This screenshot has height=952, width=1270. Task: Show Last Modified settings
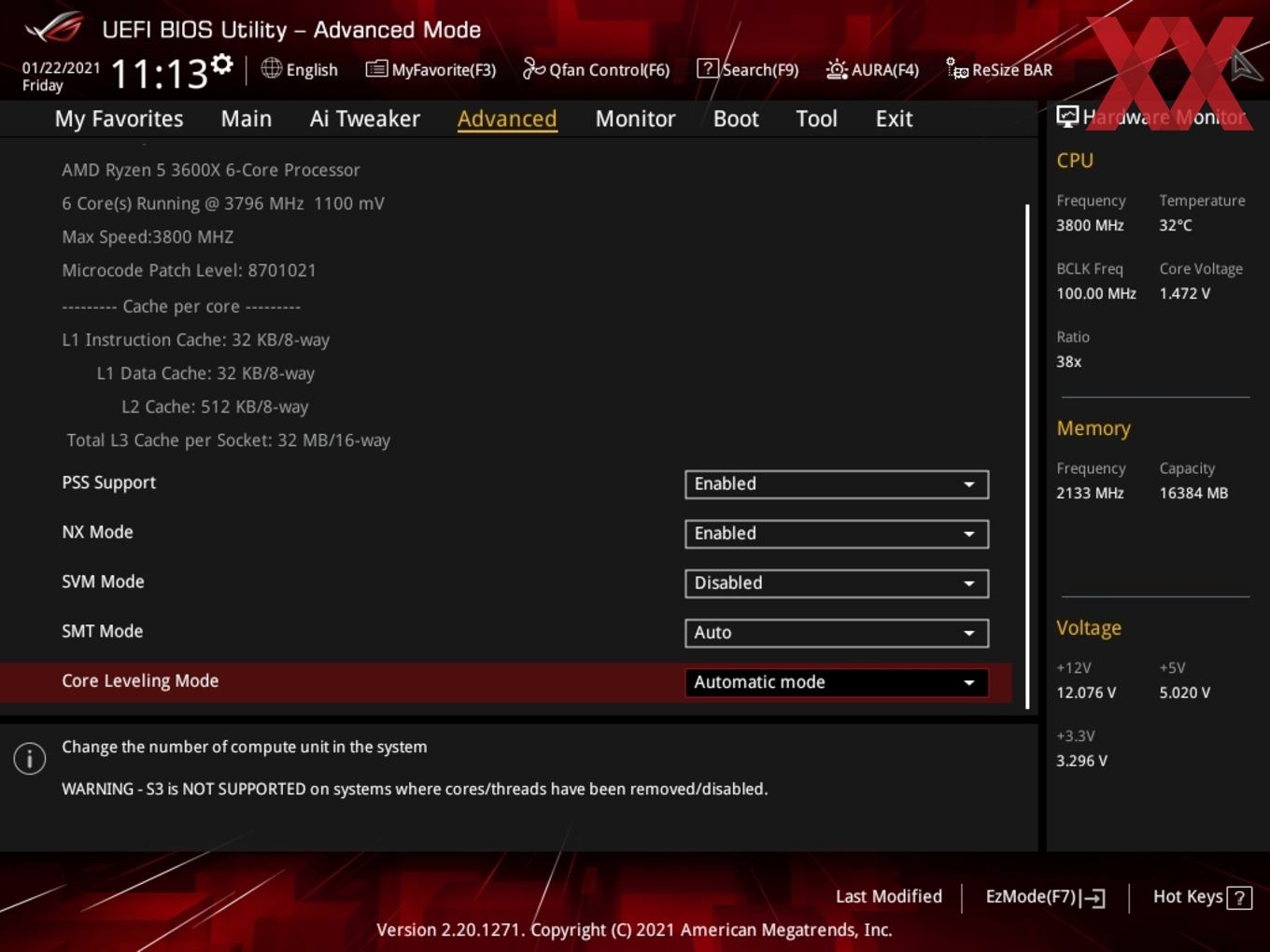coord(889,897)
